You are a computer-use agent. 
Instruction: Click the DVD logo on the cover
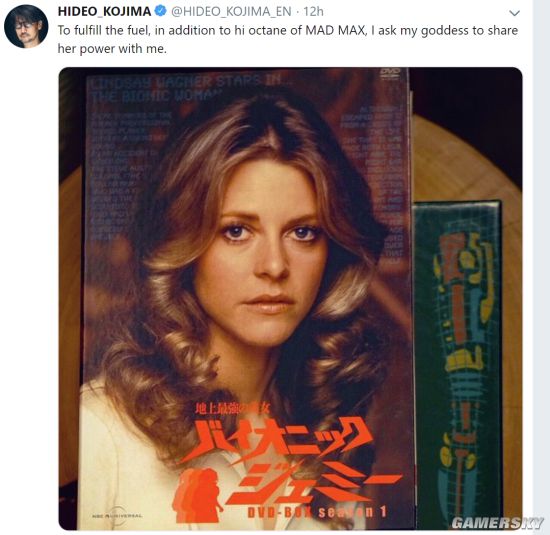tap(390, 73)
